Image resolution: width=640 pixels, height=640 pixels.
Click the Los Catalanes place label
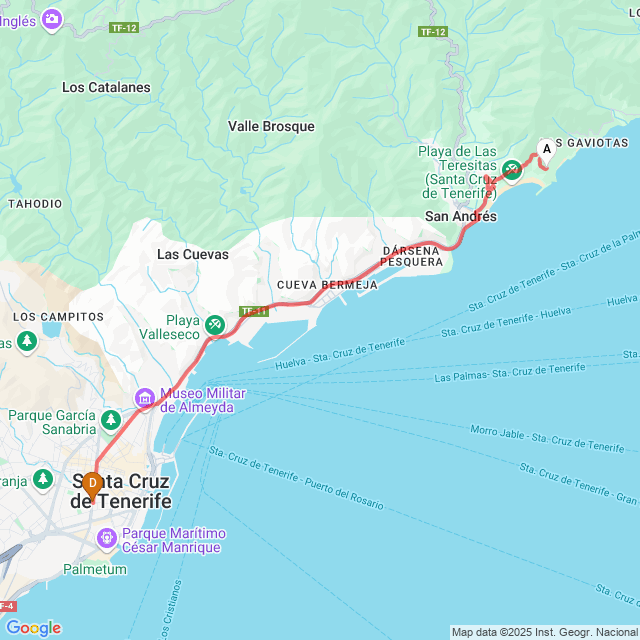106,87
